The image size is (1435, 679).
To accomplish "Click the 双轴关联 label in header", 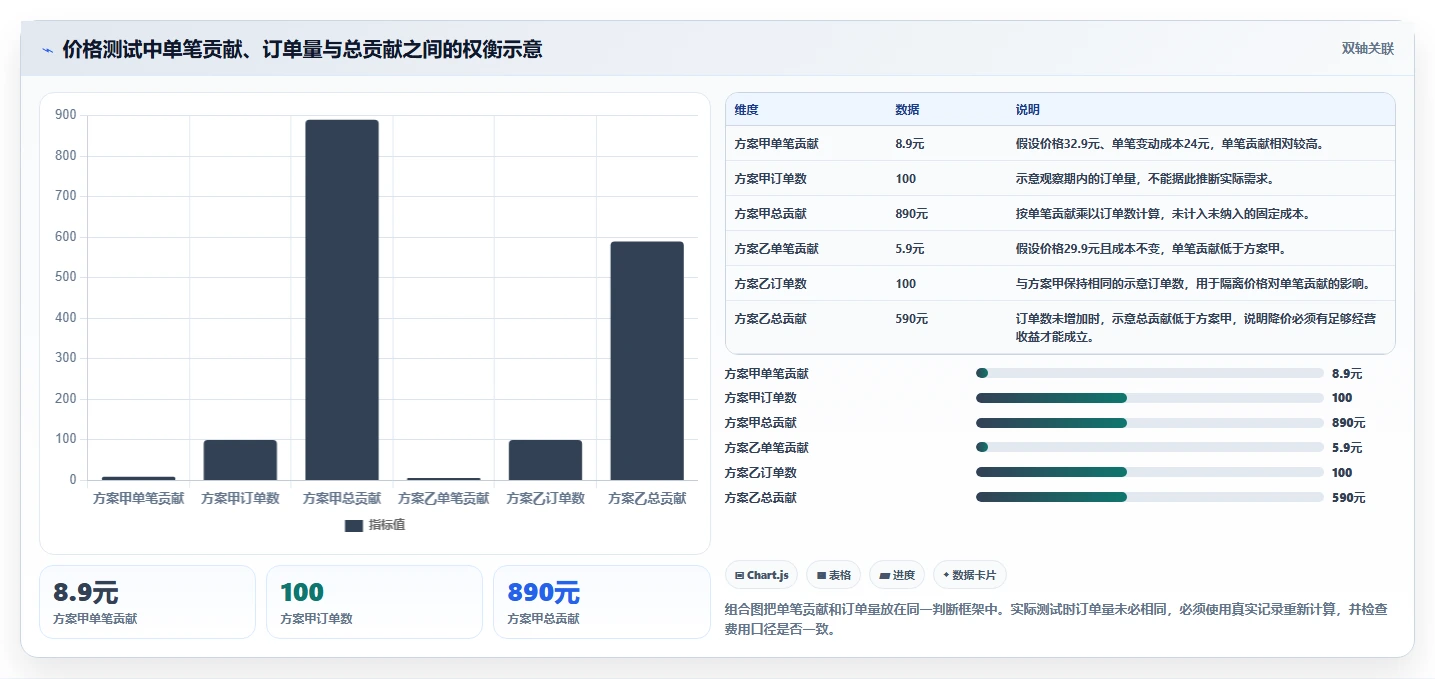I will coord(1367,49).
